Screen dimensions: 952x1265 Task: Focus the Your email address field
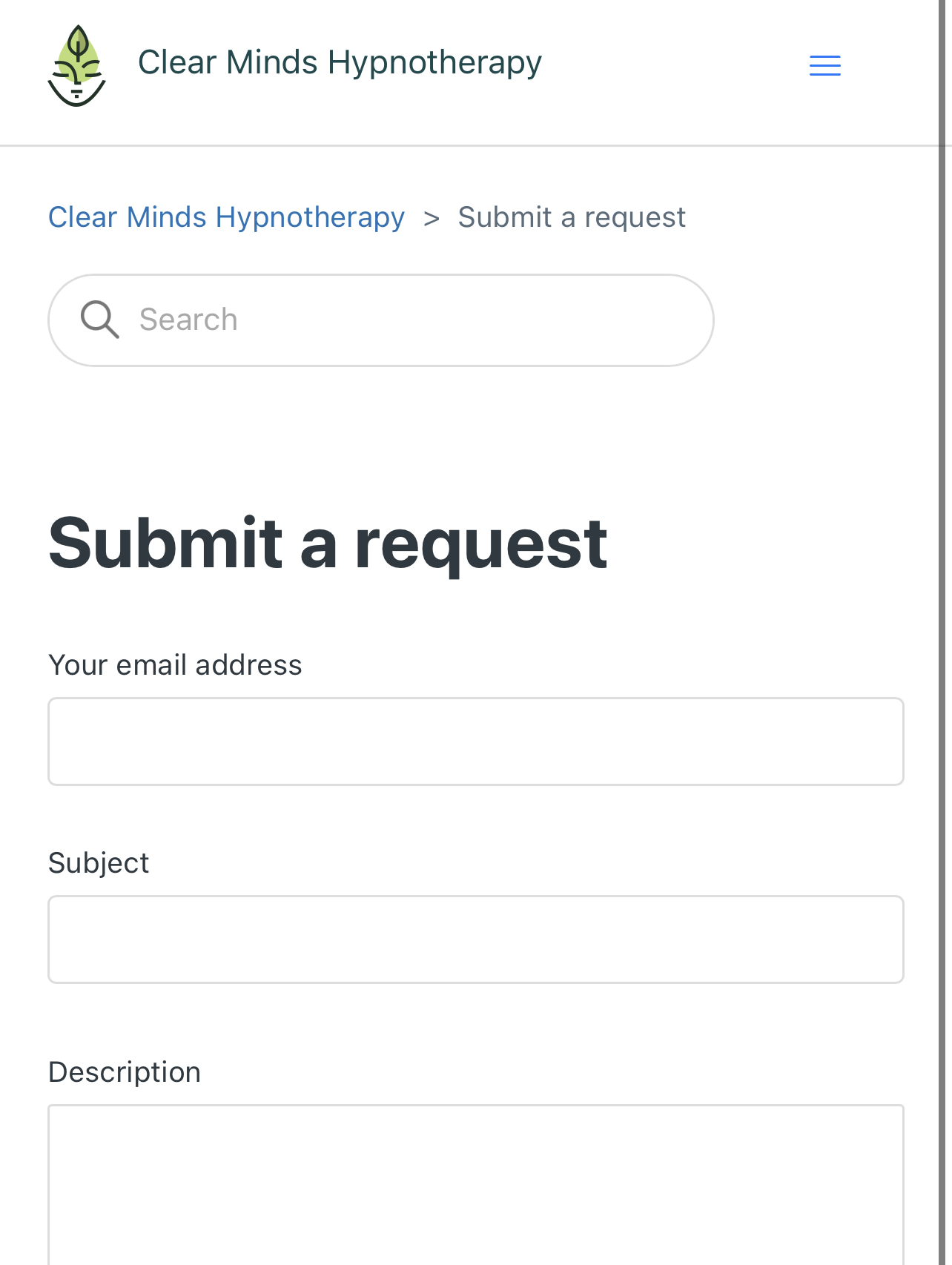coord(476,741)
